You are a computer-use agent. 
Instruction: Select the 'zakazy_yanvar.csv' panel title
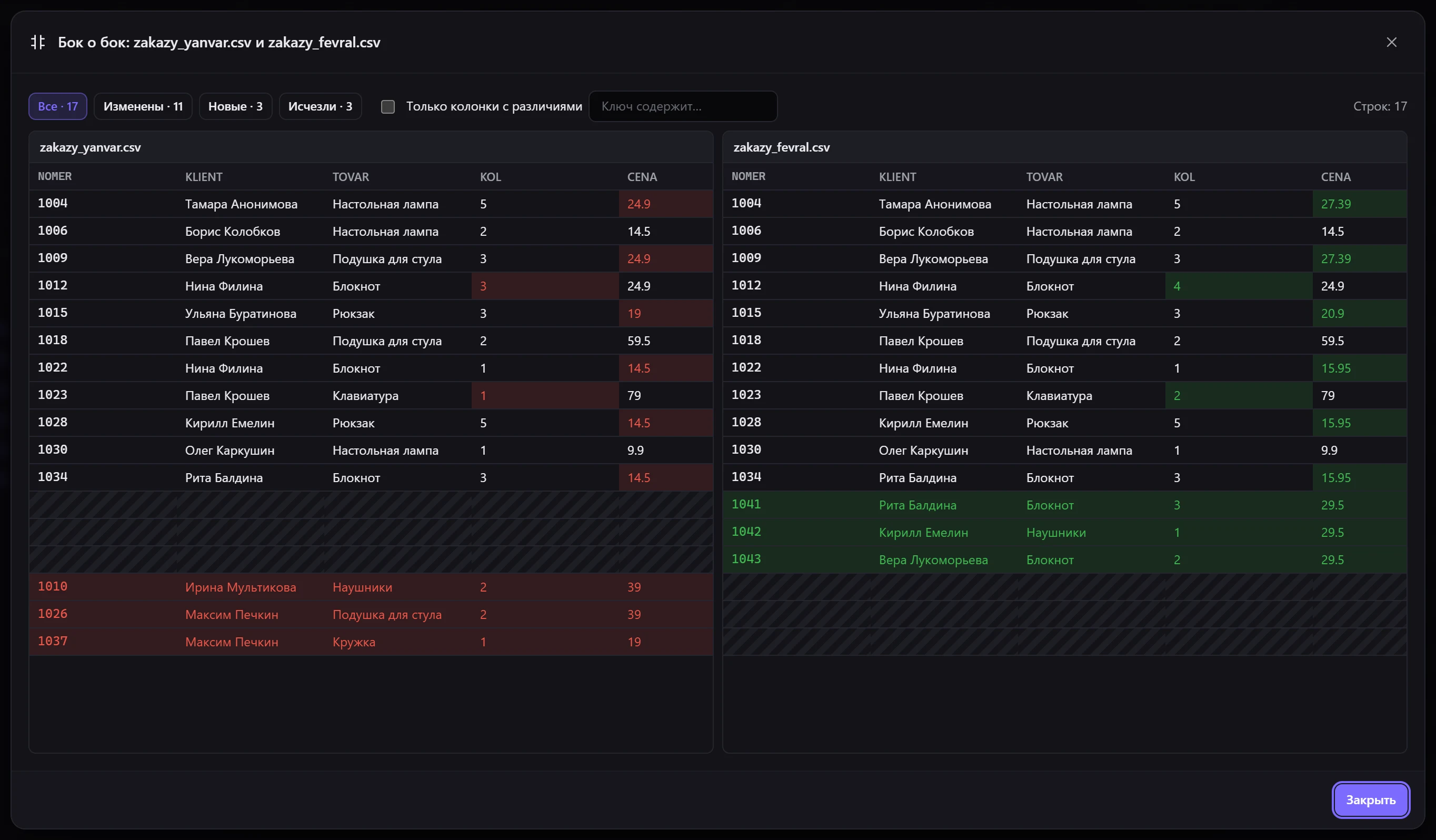coord(90,147)
